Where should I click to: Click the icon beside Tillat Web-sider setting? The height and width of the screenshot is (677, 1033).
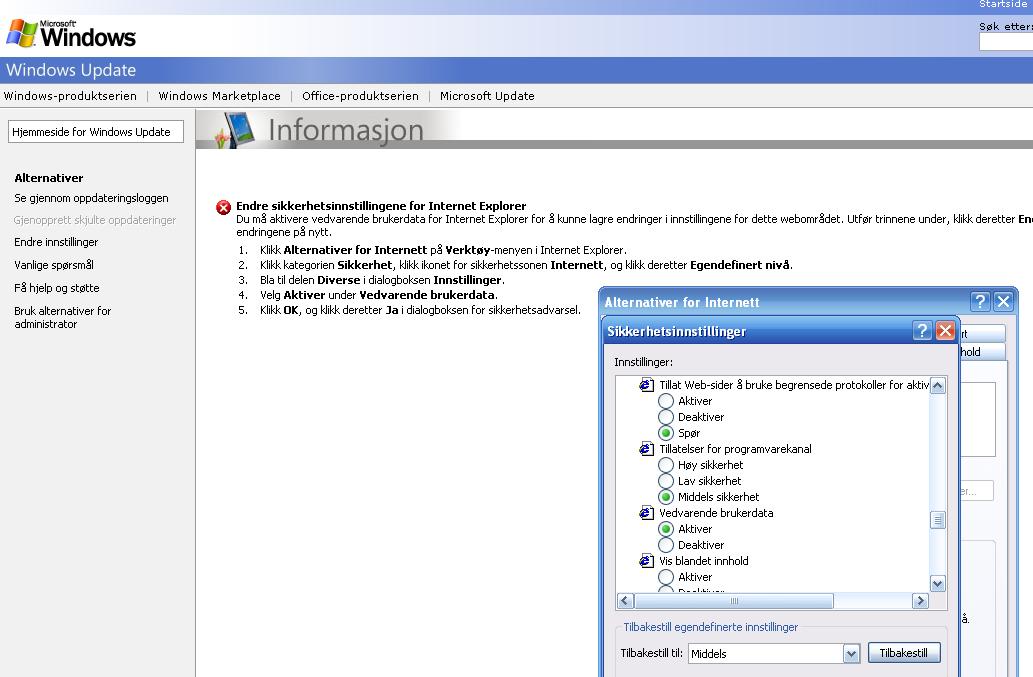coord(646,385)
